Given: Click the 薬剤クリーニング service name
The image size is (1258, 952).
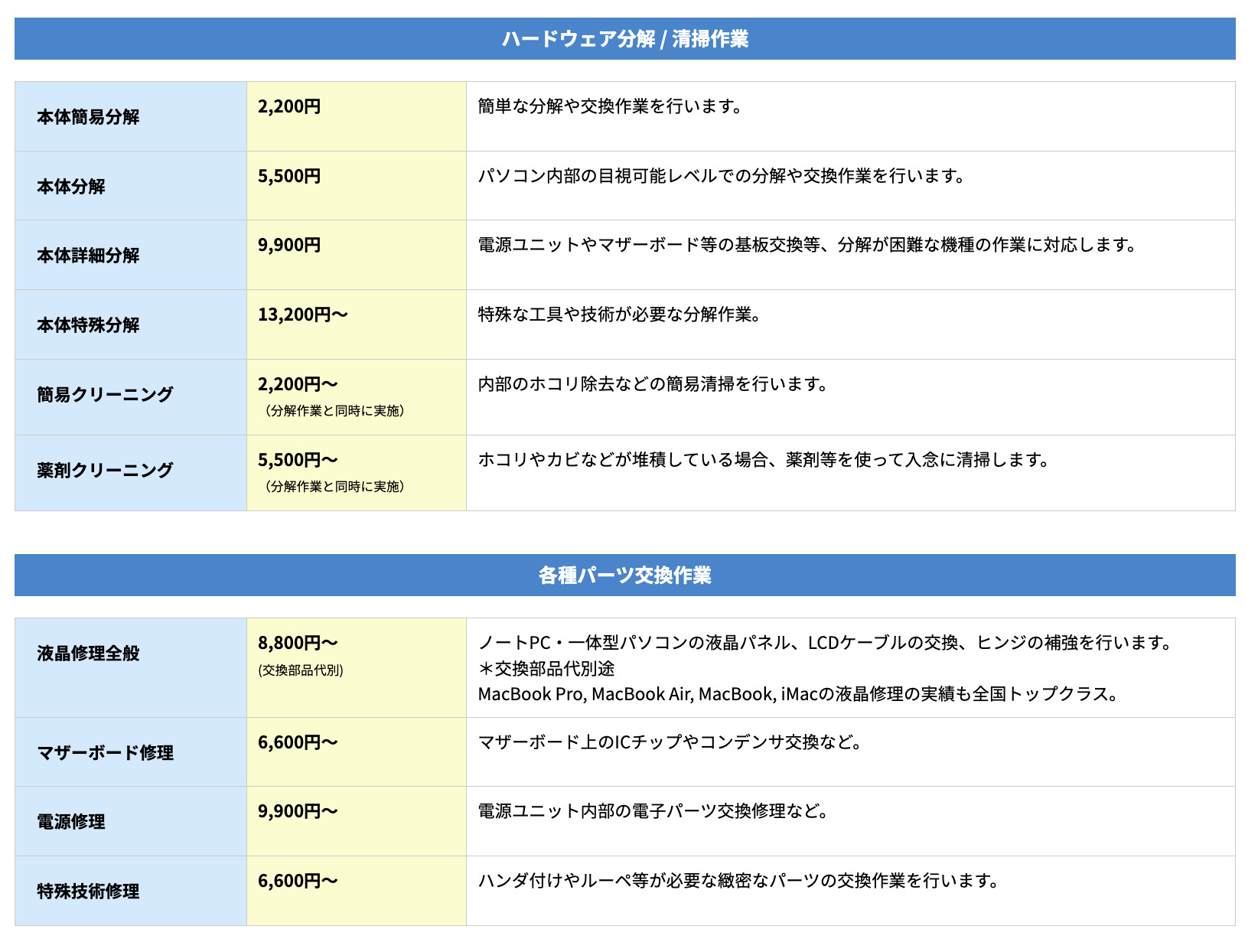Looking at the screenshot, I should [106, 471].
